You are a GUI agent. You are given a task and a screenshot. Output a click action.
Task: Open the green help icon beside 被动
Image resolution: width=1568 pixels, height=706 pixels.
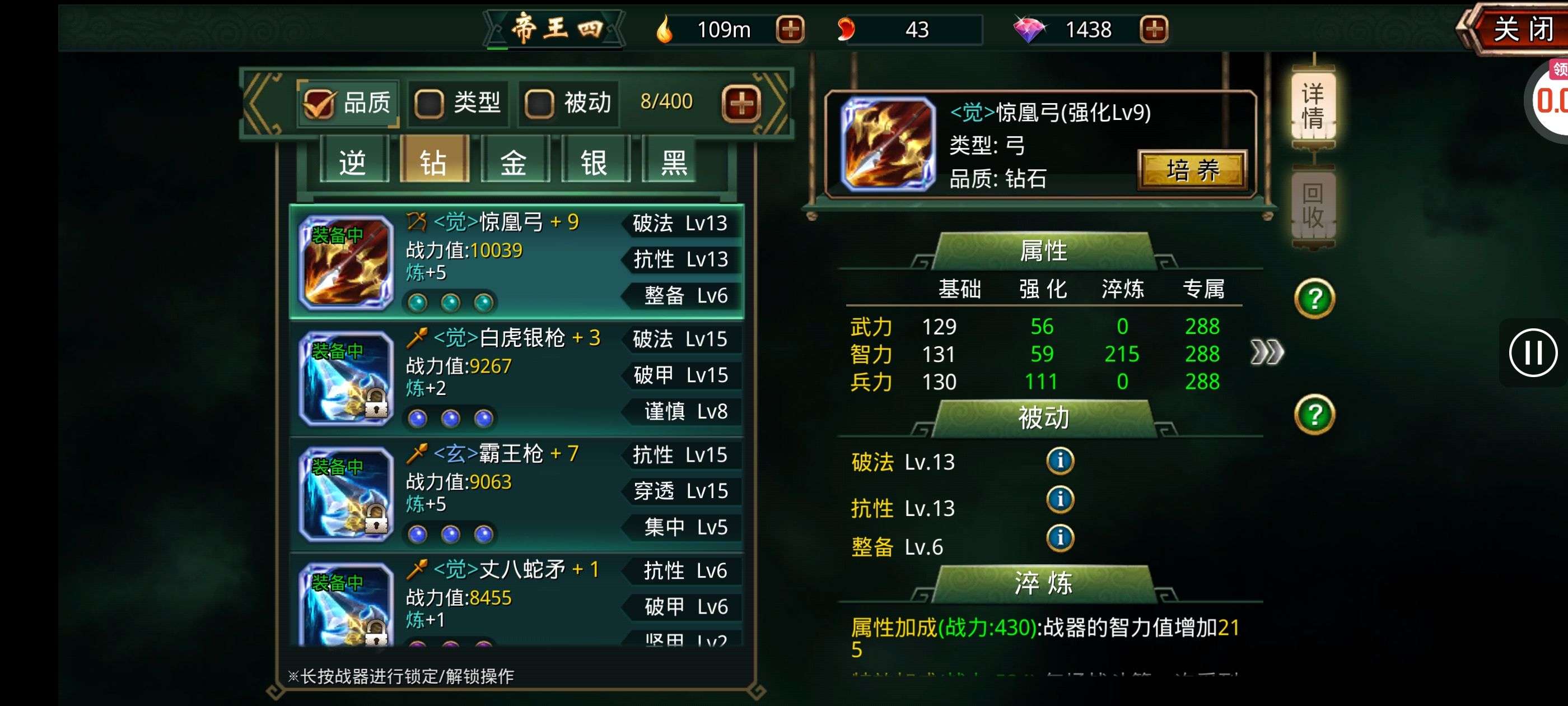1314,415
